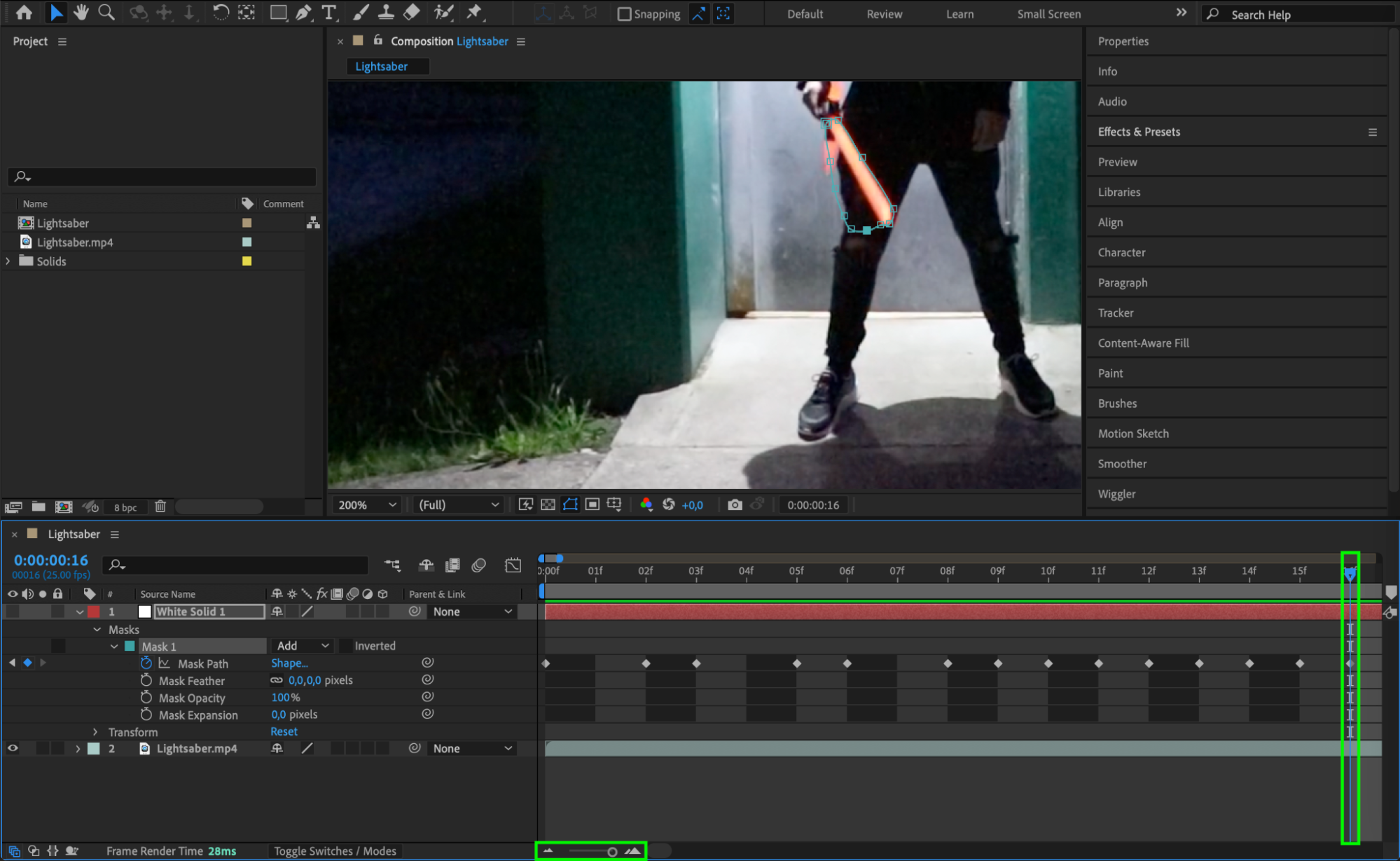Select the Type tool
Image resolution: width=1400 pixels, height=861 pixels.
328,13
